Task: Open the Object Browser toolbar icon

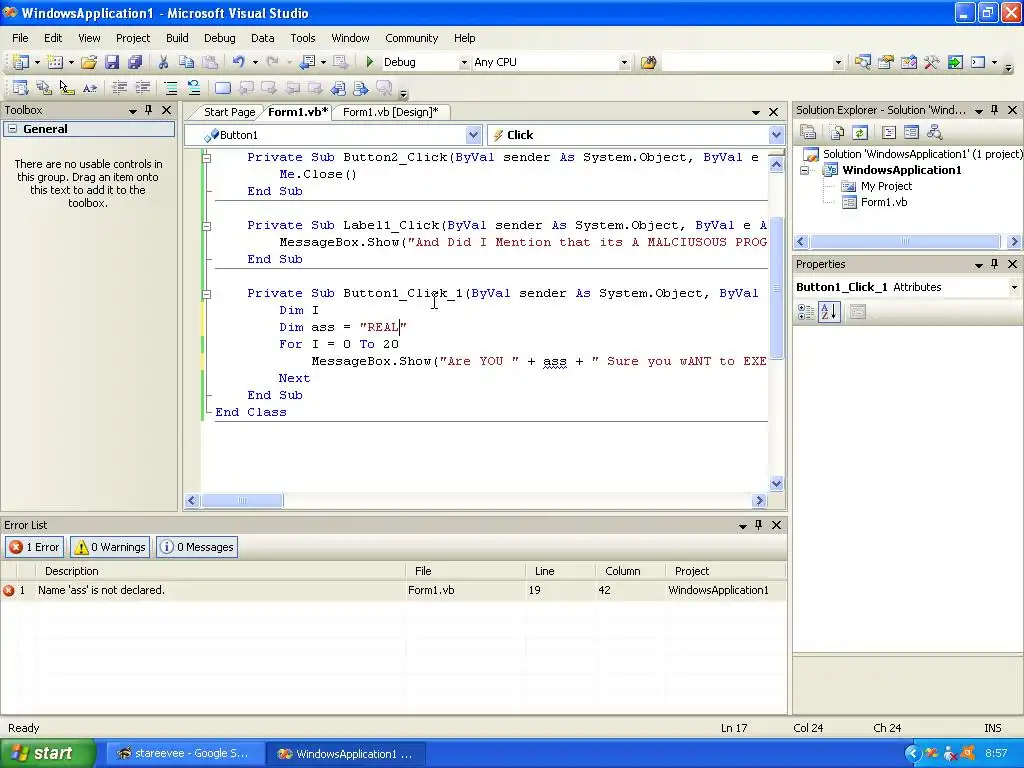Action: (x=908, y=62)
